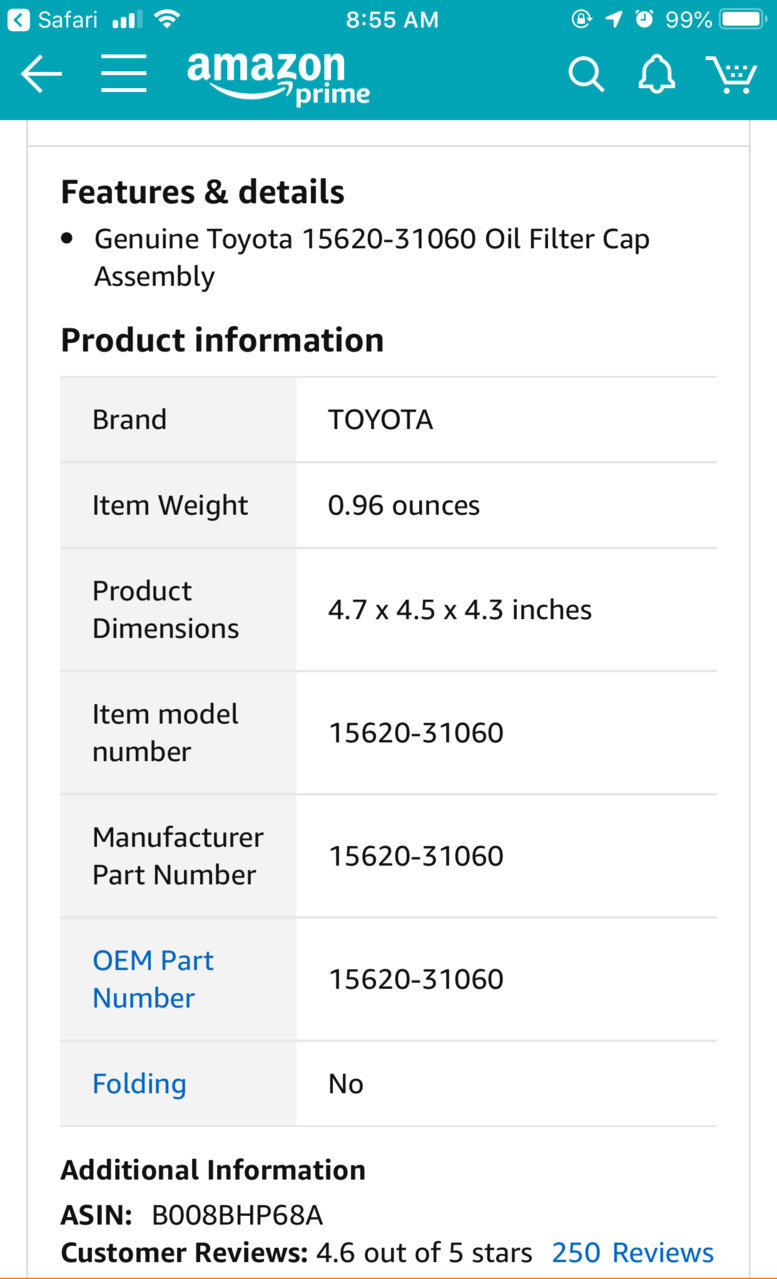Open the search magnifier icon
This screenshot has width=777, height=1279.
[586, 75]
